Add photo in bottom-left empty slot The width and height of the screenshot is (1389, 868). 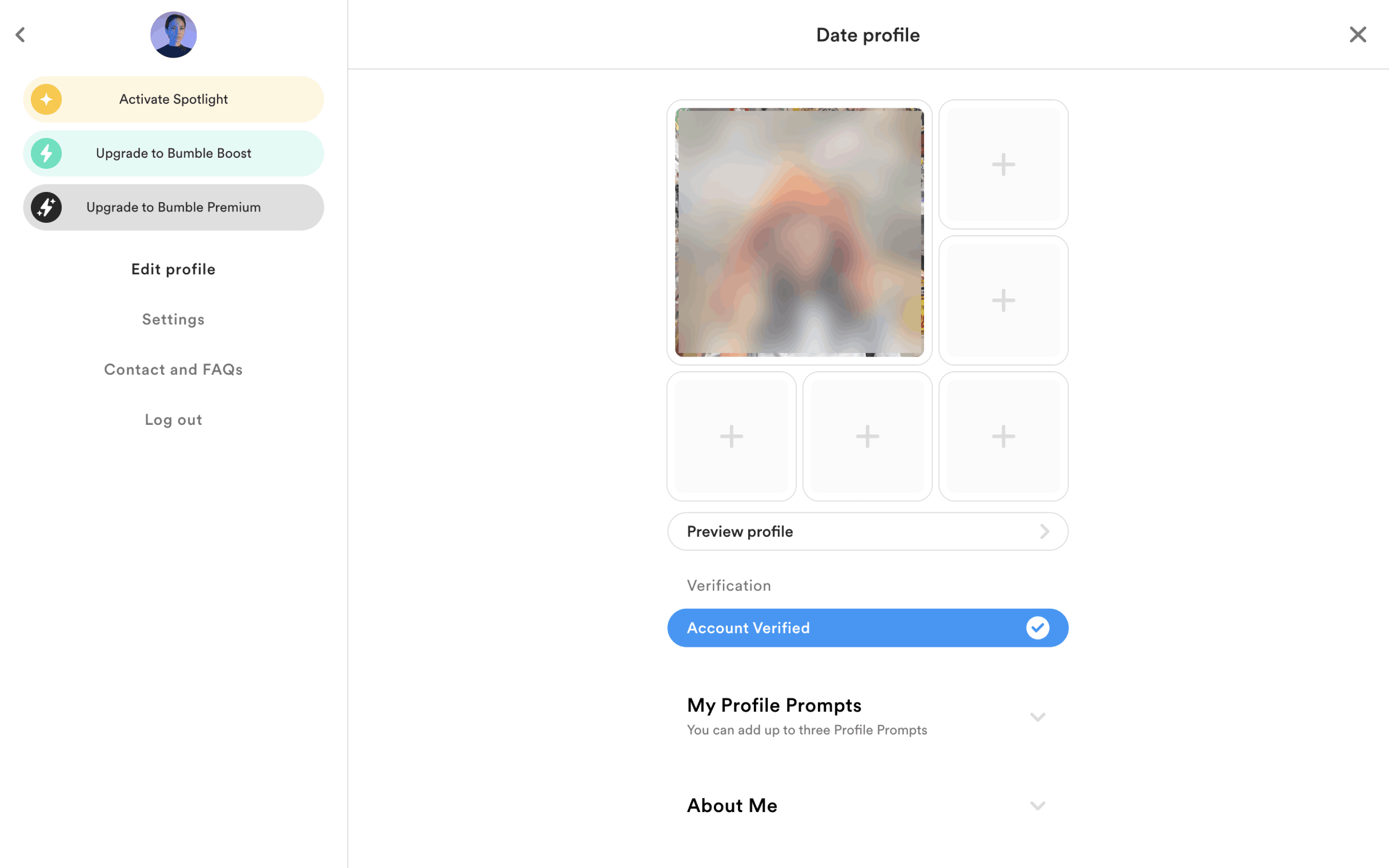[x=731, y=436]
